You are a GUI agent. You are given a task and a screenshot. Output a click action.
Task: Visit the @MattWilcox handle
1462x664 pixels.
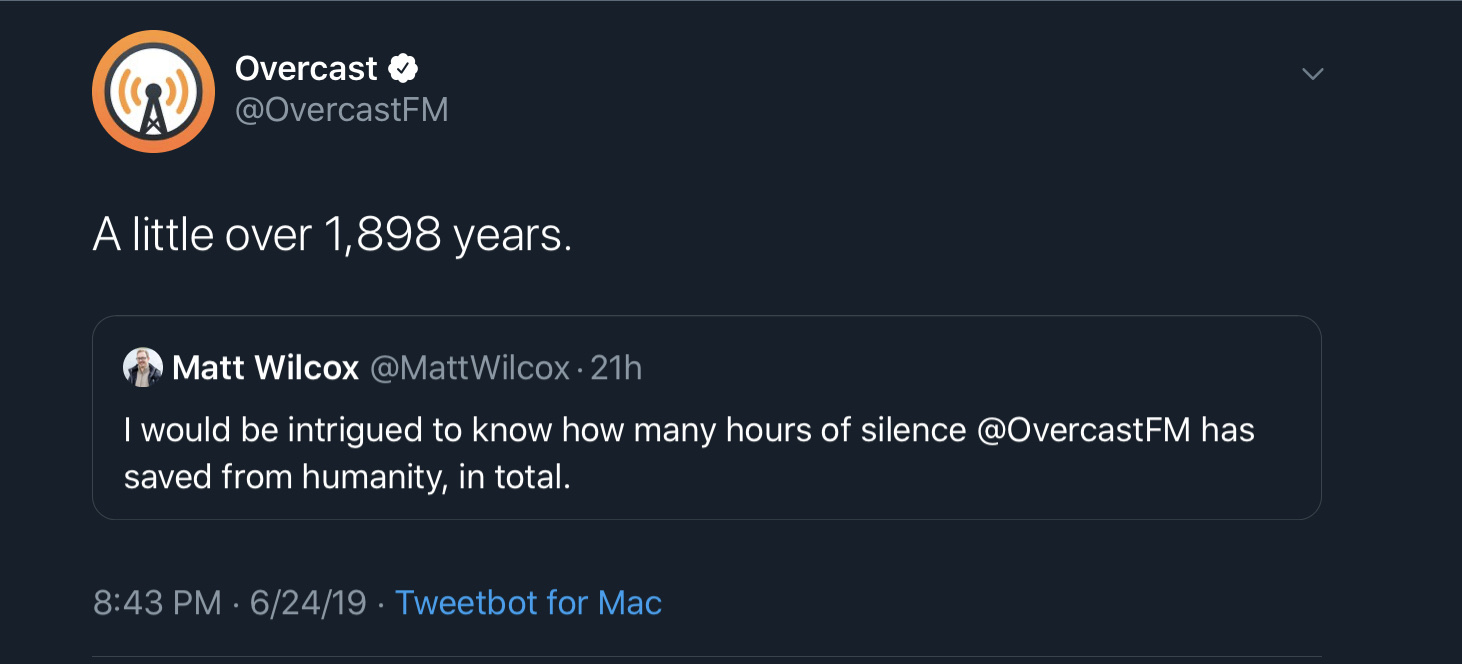click(x=470, y=368)
